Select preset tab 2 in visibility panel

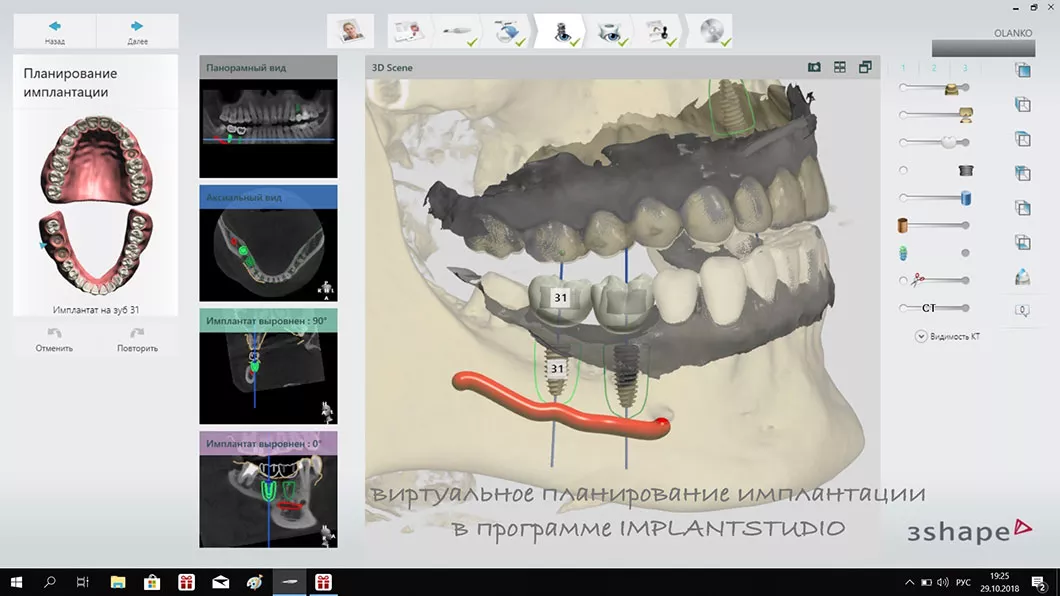pos(934,68)
